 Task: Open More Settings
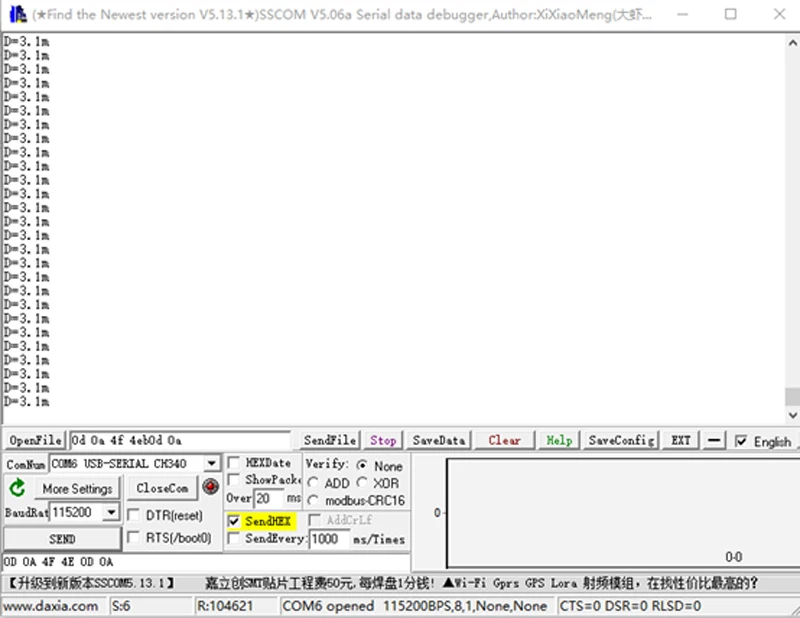point(78,488)
